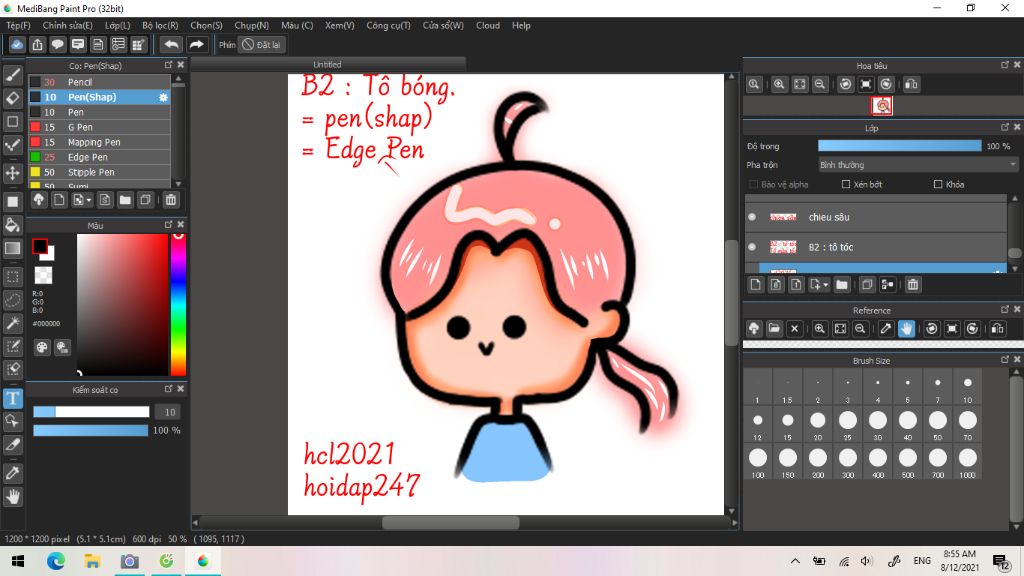Click the navigator canvas thumbnail
Viewport: 1024px width, 576px height.
pos(882,106)
